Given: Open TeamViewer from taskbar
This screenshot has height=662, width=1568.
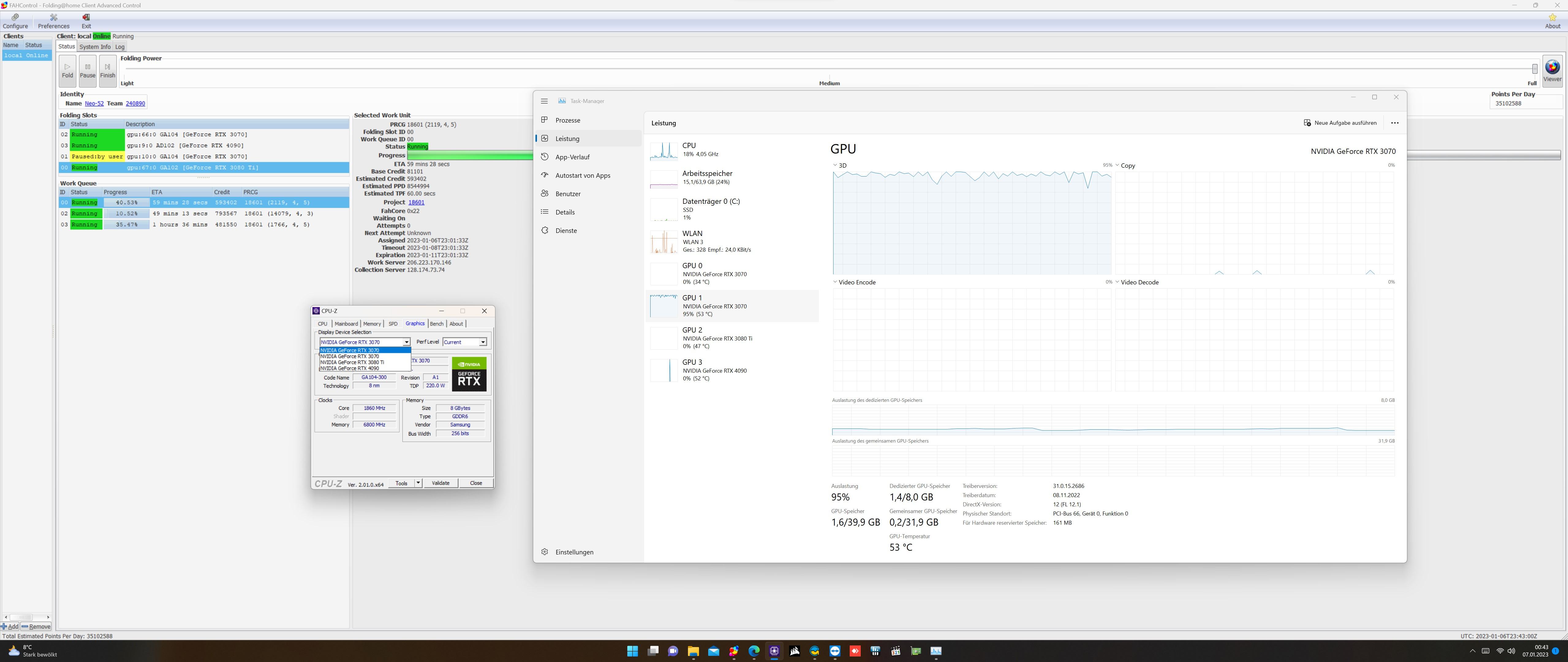Looking at the screenshot, I should pos(834,651).
